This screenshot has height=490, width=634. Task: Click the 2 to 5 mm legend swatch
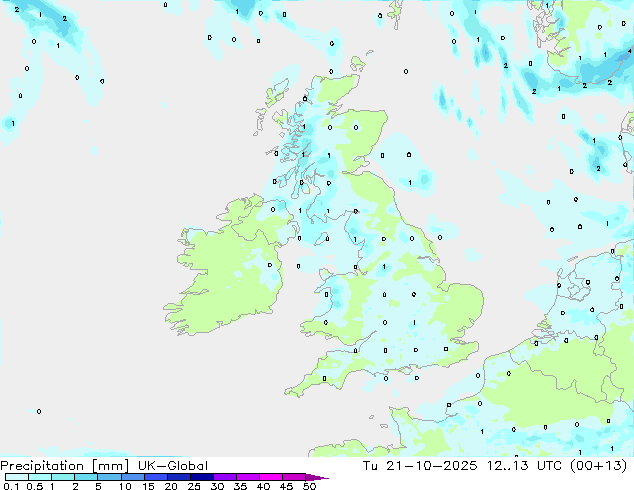pyautogui.click(x=86, y=477)
